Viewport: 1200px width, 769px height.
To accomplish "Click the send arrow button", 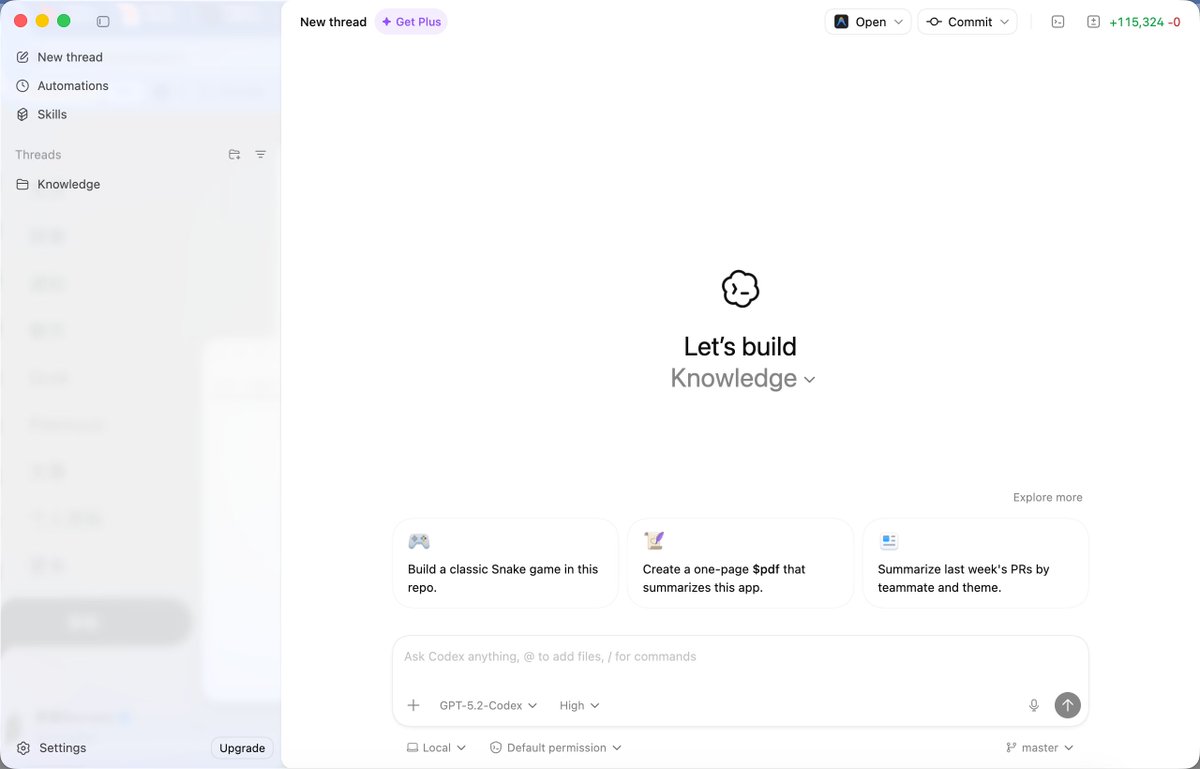I will [1067, 705].
